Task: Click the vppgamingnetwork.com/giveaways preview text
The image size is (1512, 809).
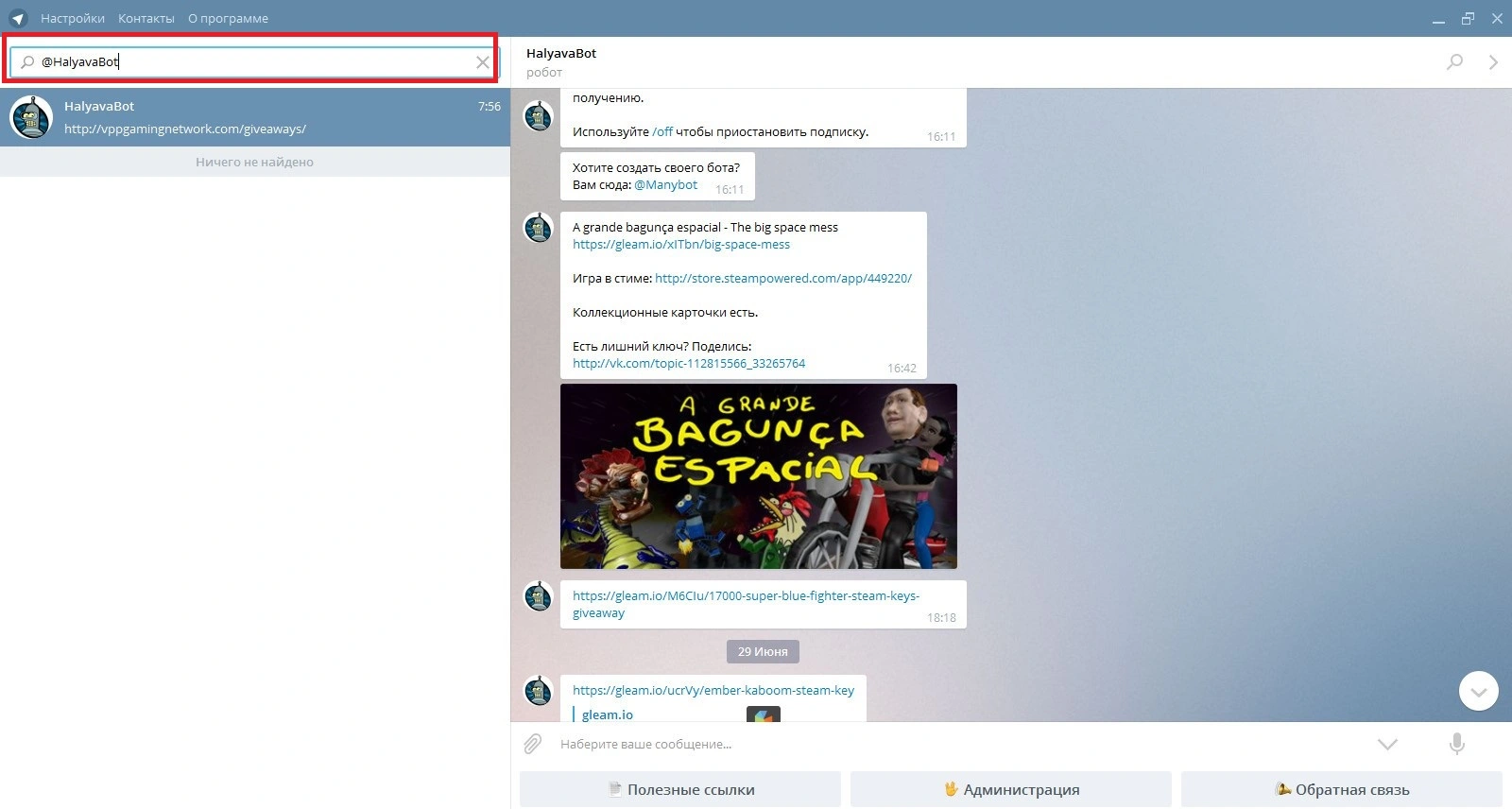Action: point(185,129)
